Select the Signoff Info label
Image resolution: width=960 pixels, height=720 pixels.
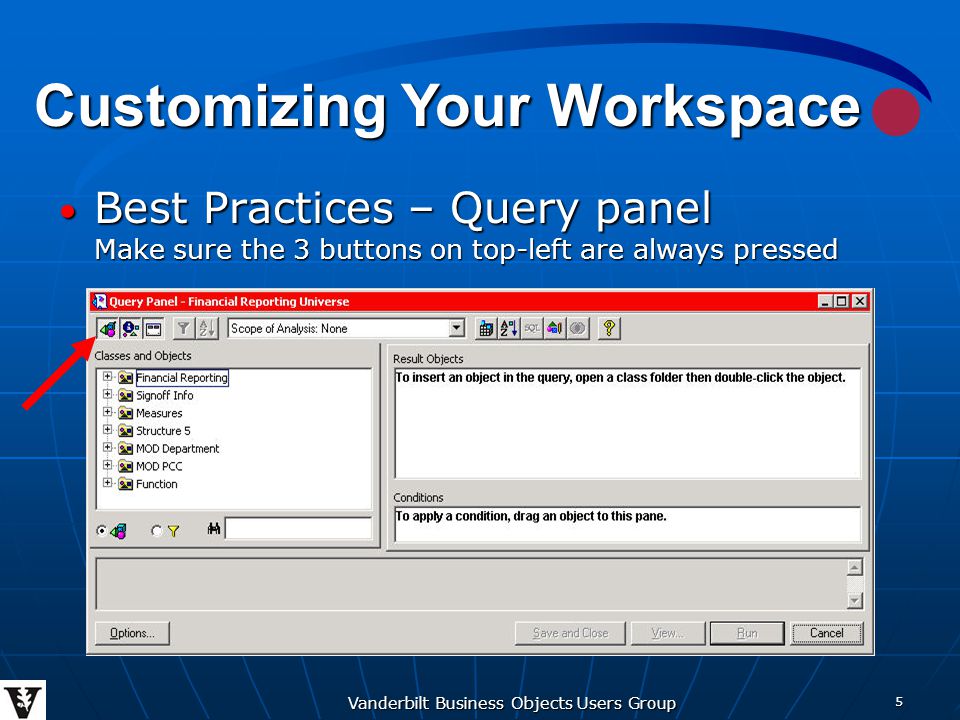165,396
